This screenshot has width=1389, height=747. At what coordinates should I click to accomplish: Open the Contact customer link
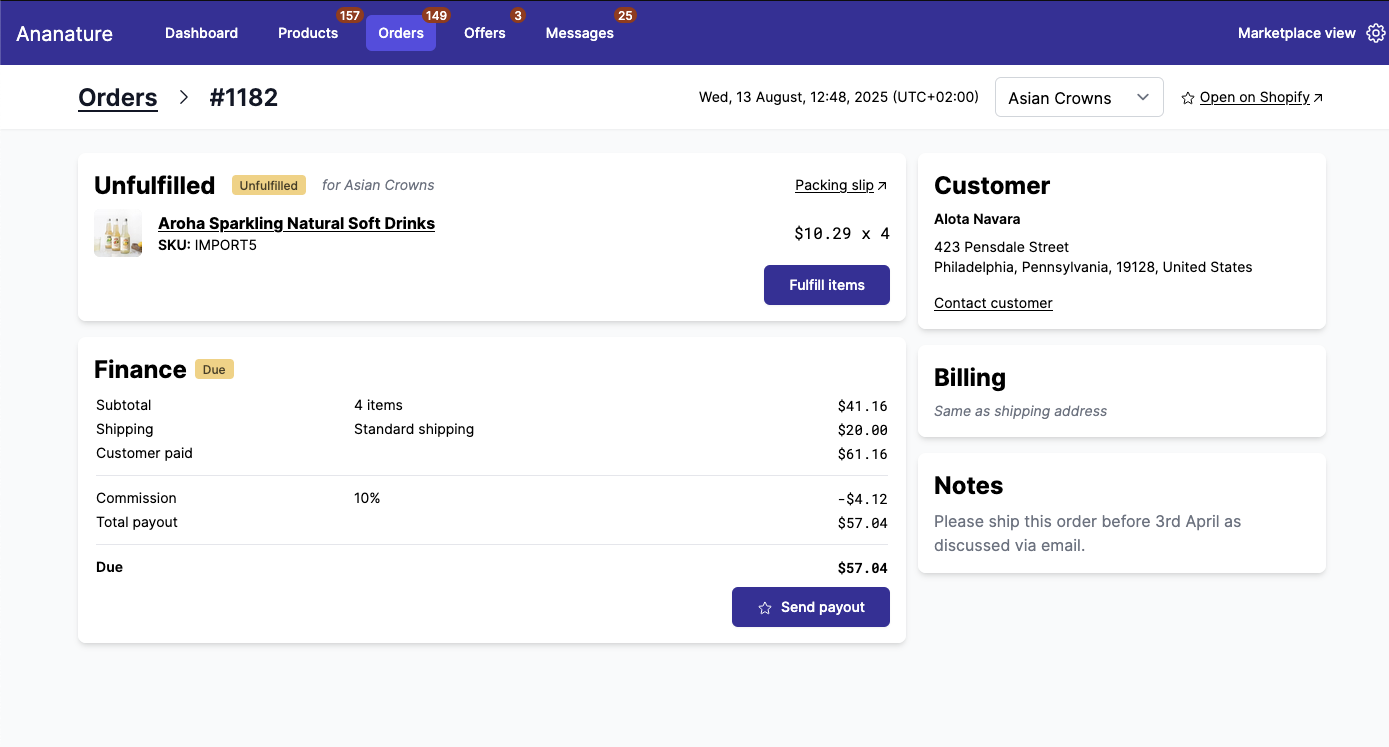(x=993, y=303)
